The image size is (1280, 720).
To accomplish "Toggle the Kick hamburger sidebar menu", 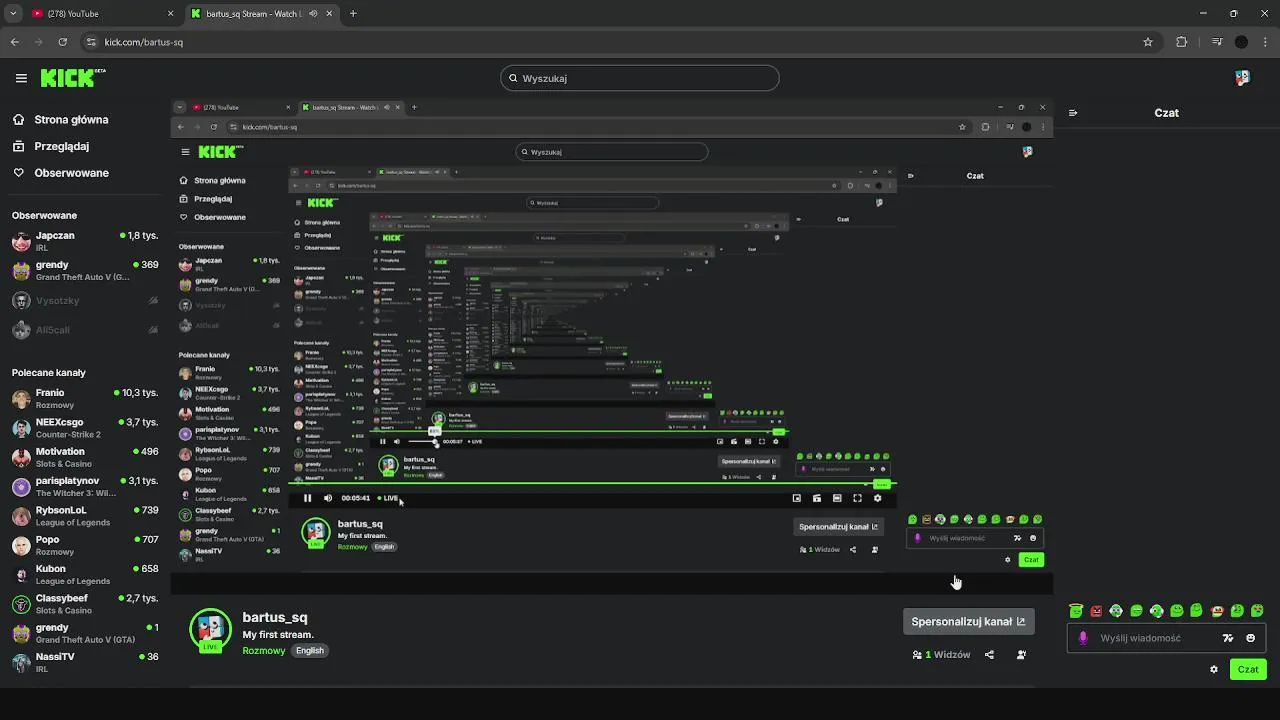I will coord(21,78).
